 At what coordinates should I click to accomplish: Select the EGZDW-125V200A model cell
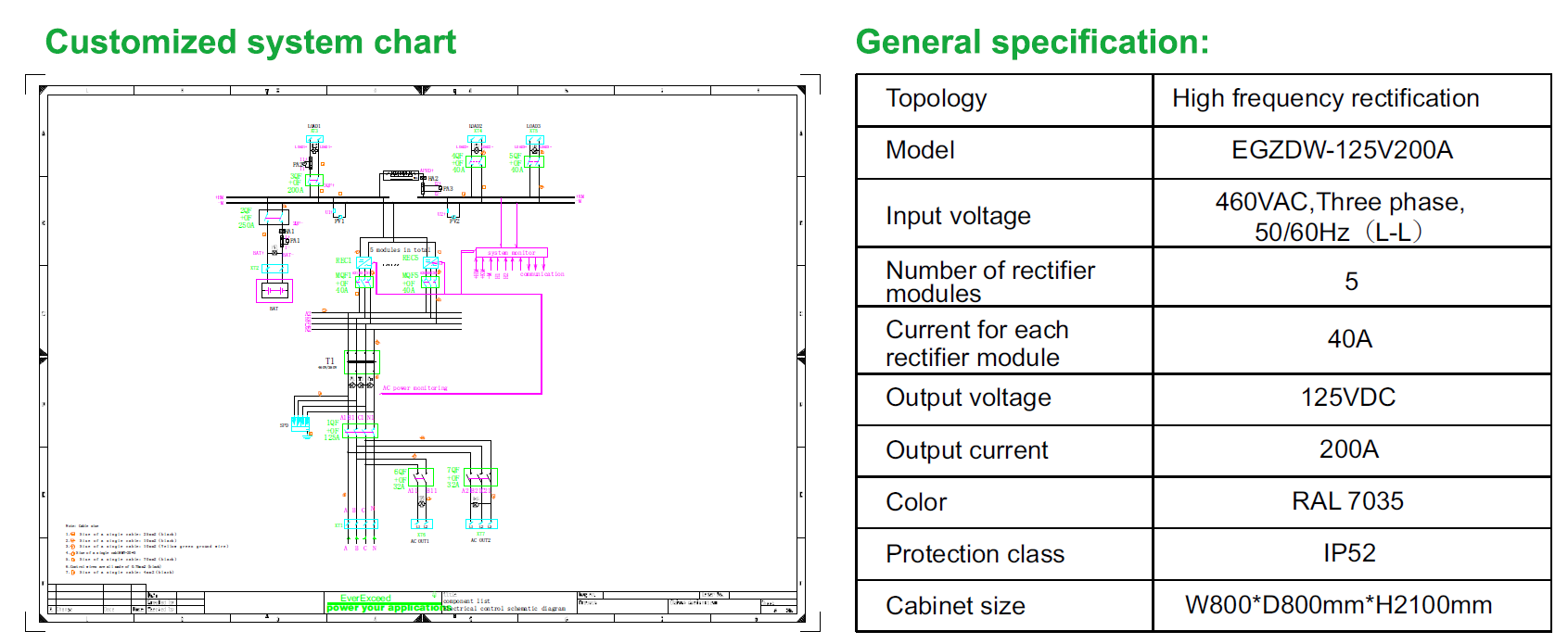click(x=1342, y=151)
